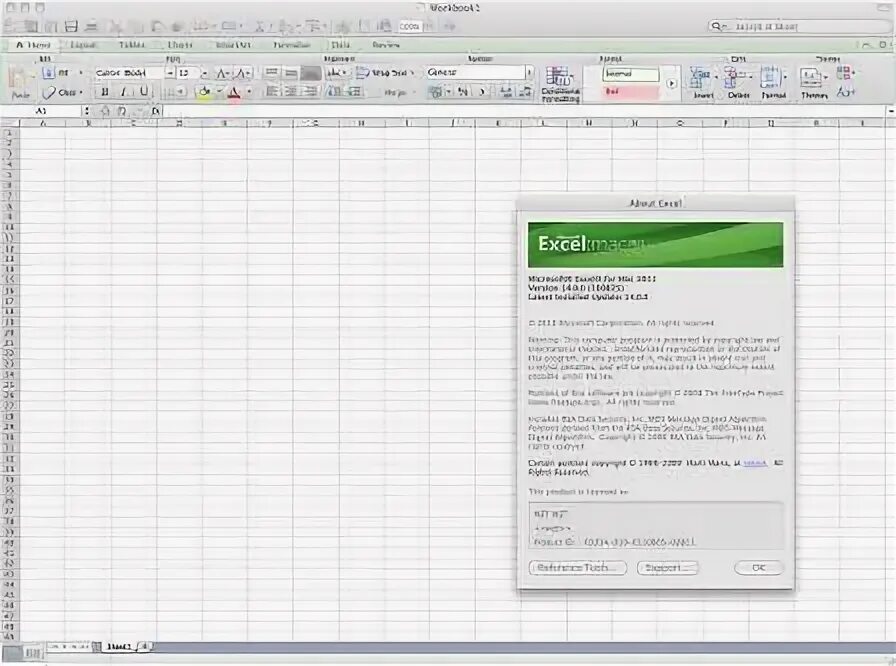
Task: Open the Layout ribbon tab
Action: (83, 45)
